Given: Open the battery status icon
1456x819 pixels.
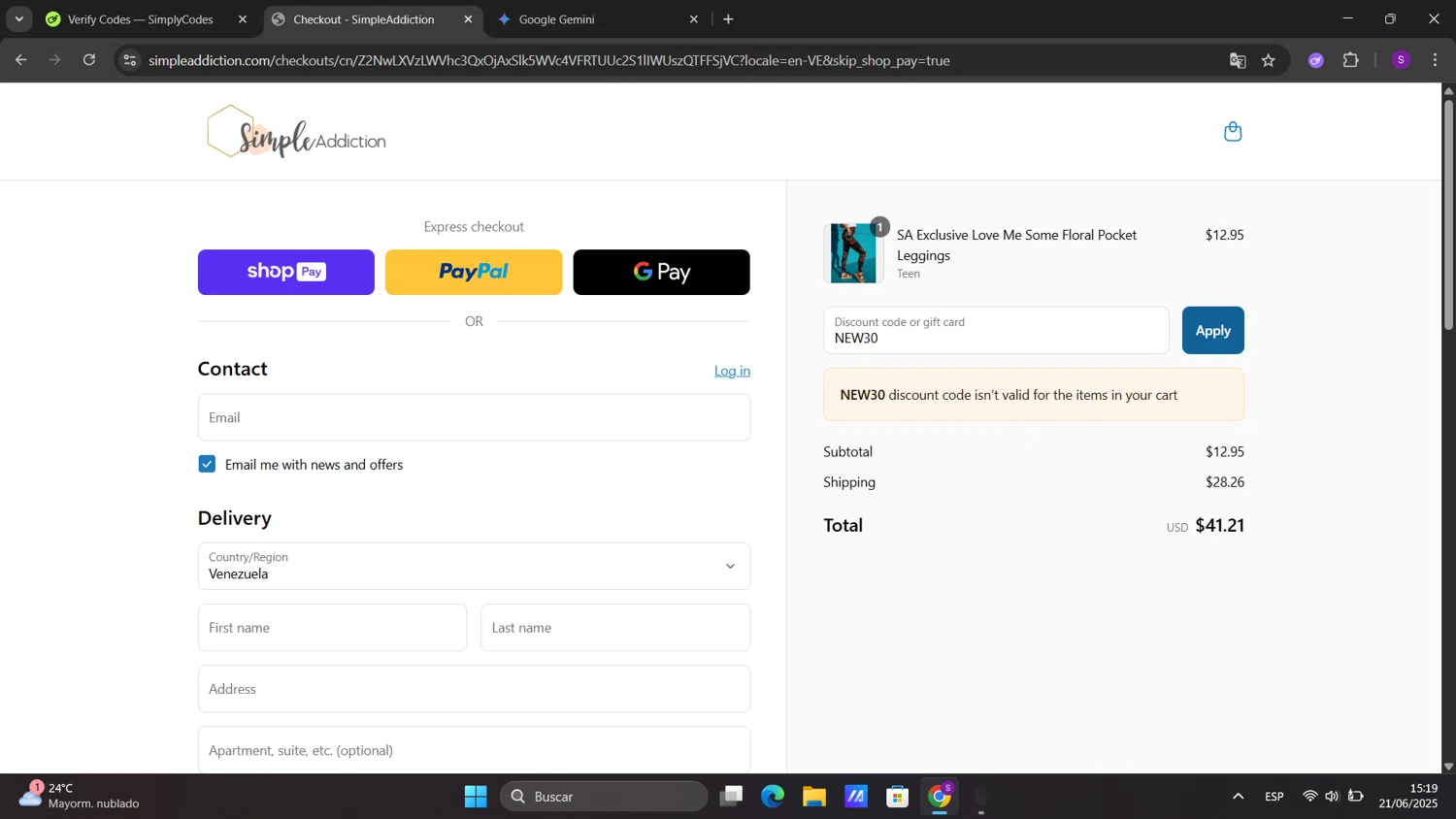Looking at the screenshot, I should coord(1356,797).
